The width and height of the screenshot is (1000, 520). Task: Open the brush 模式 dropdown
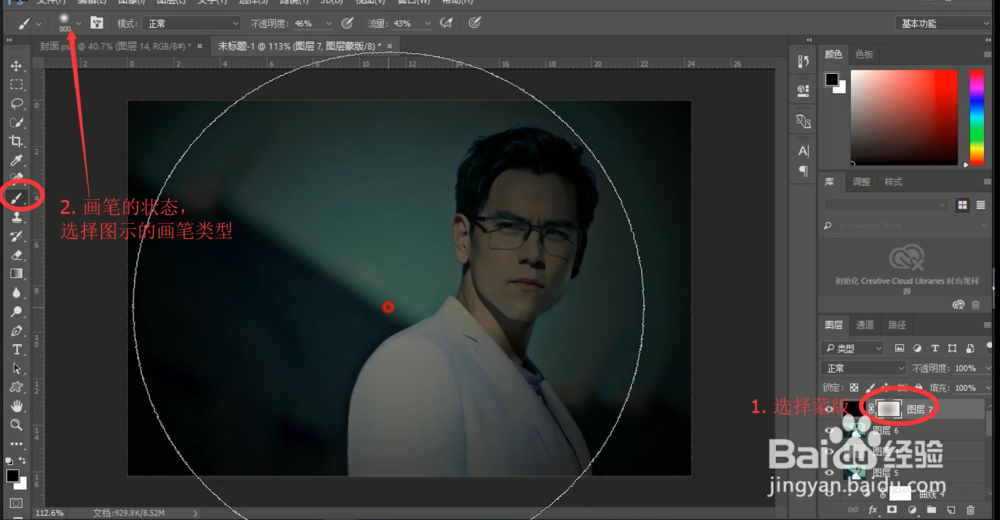coord(191,24)
